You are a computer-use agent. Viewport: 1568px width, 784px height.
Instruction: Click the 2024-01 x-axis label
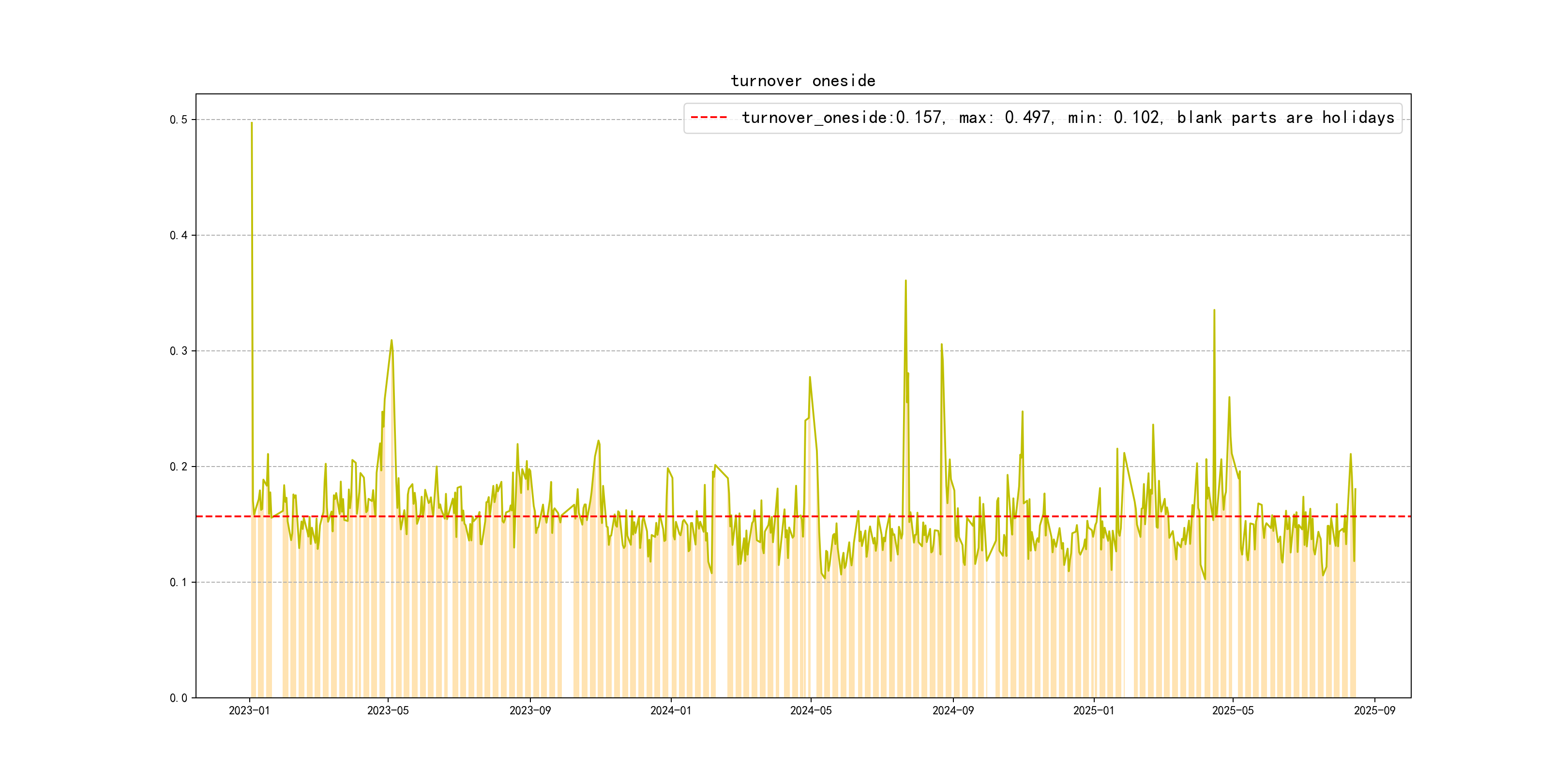tap(670, 710)
